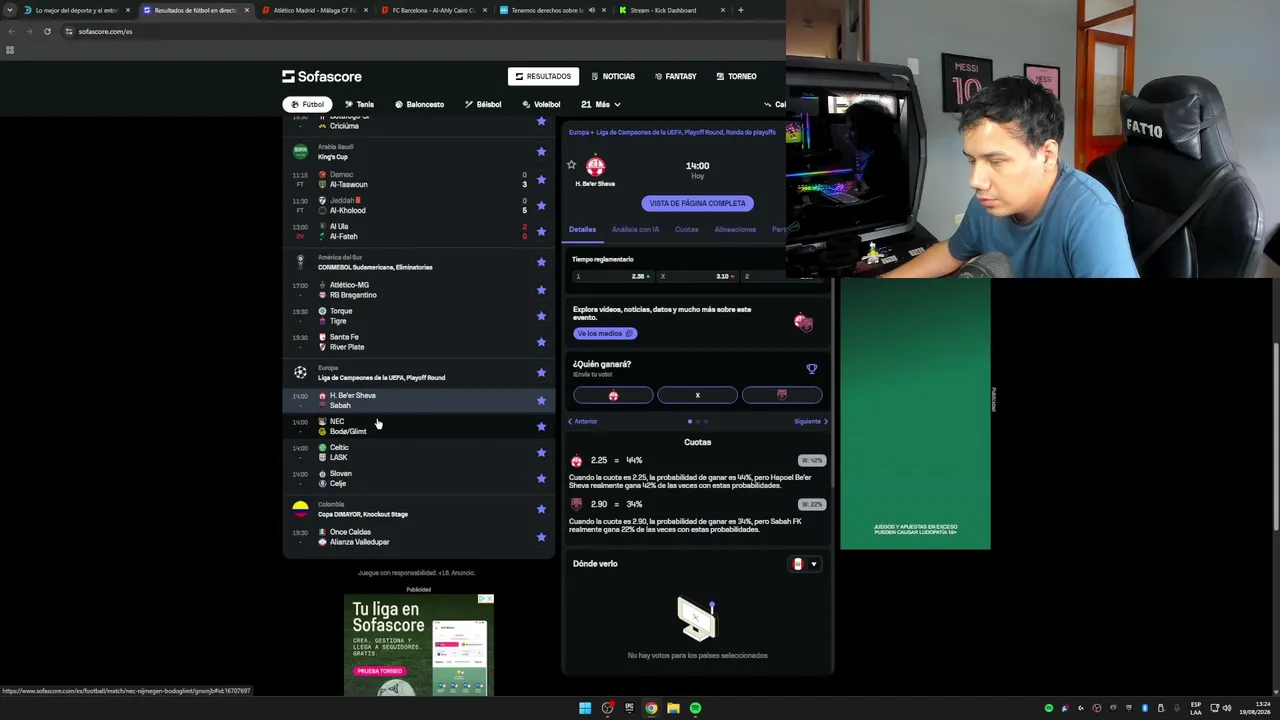Vote for H. Be'er Sheva to win
The height and width of the screenshot is (720, 1280).
click(x=613, y=395)
